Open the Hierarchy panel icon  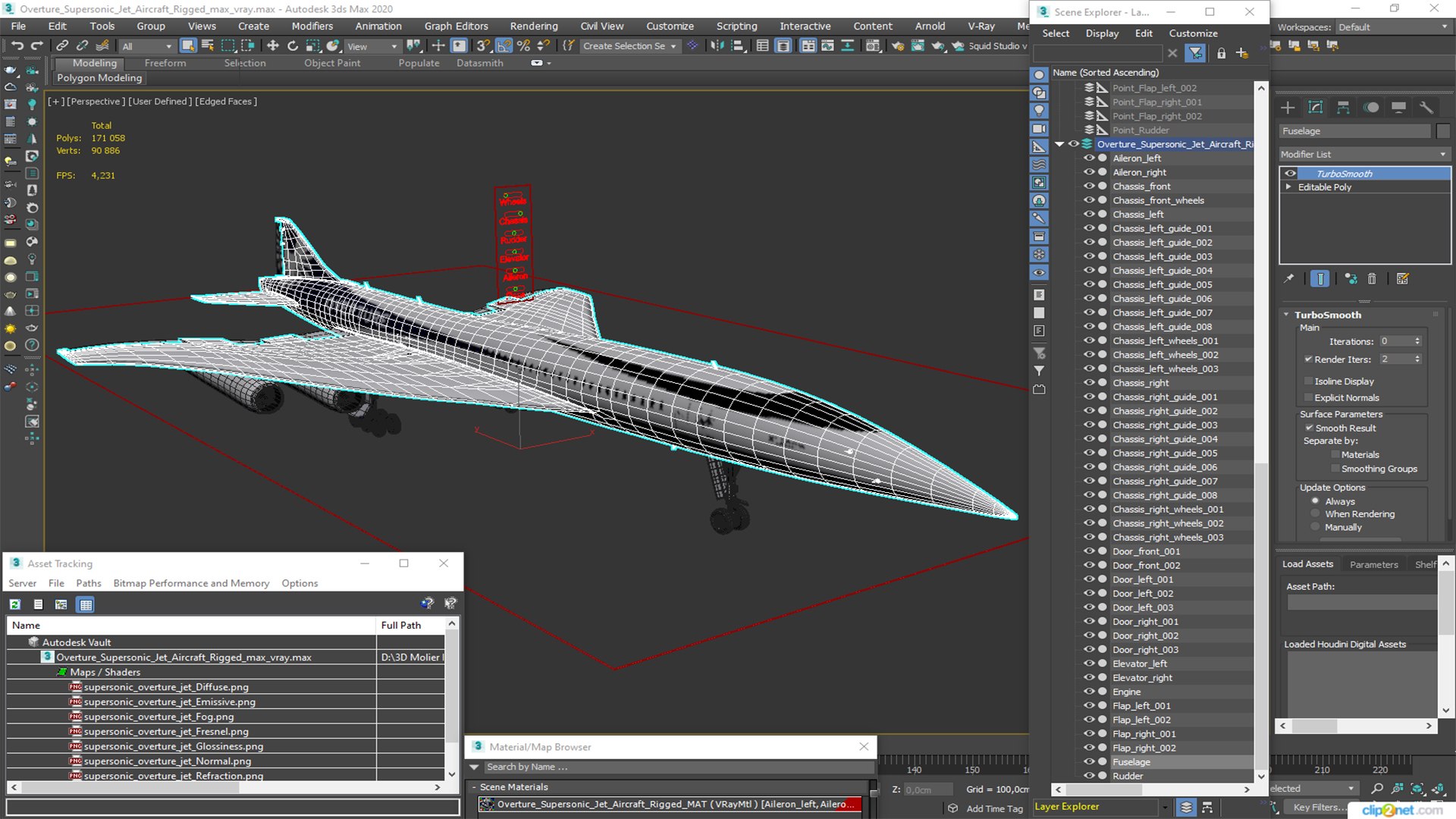[1343, 108]
